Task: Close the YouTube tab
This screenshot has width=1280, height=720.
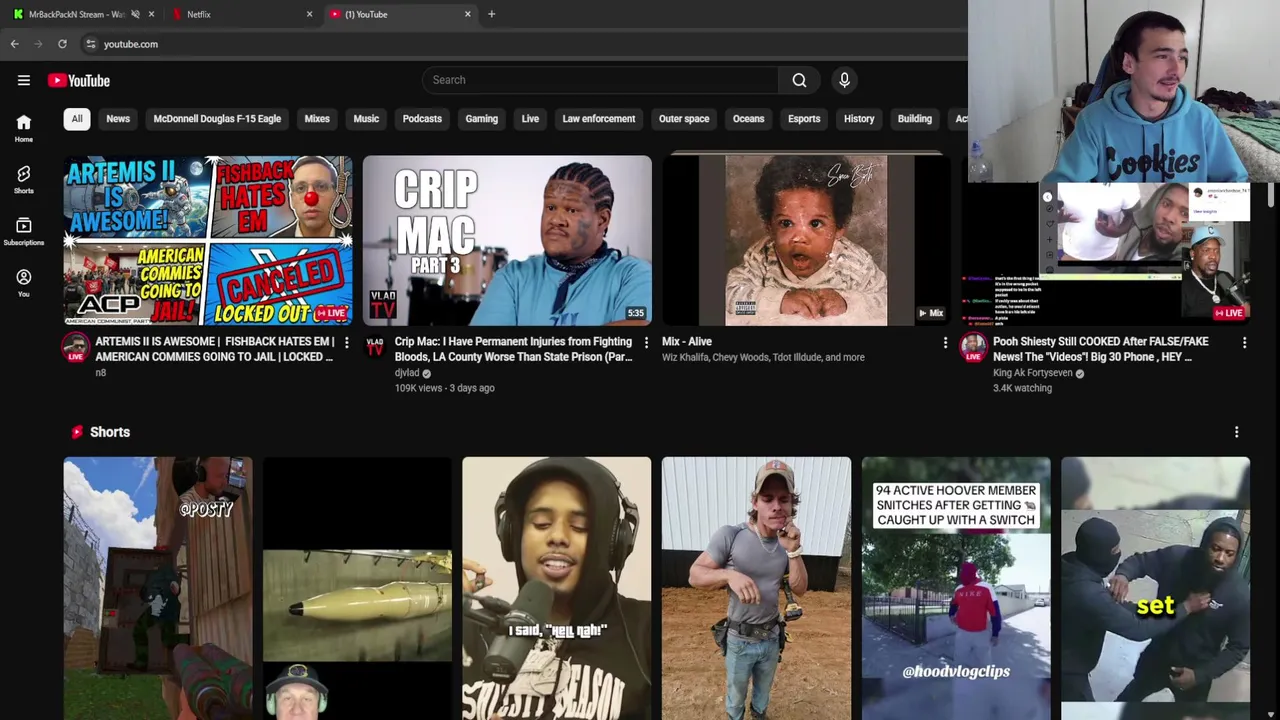Action: click(467, 14)
